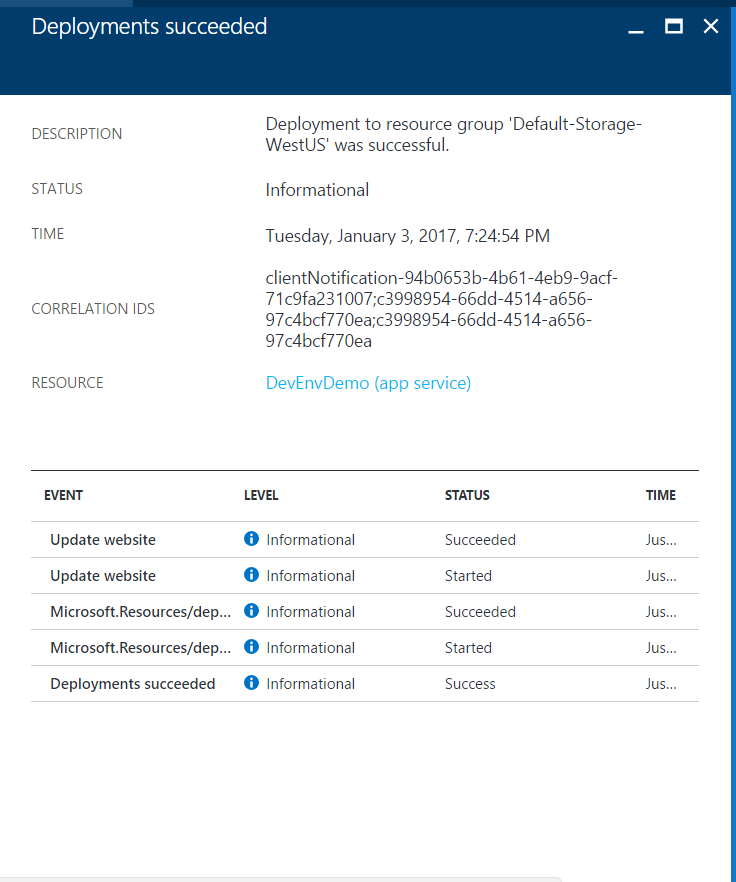Sort table by TIME column header
This screenshot has width=736, height=882.
(661, 496)
